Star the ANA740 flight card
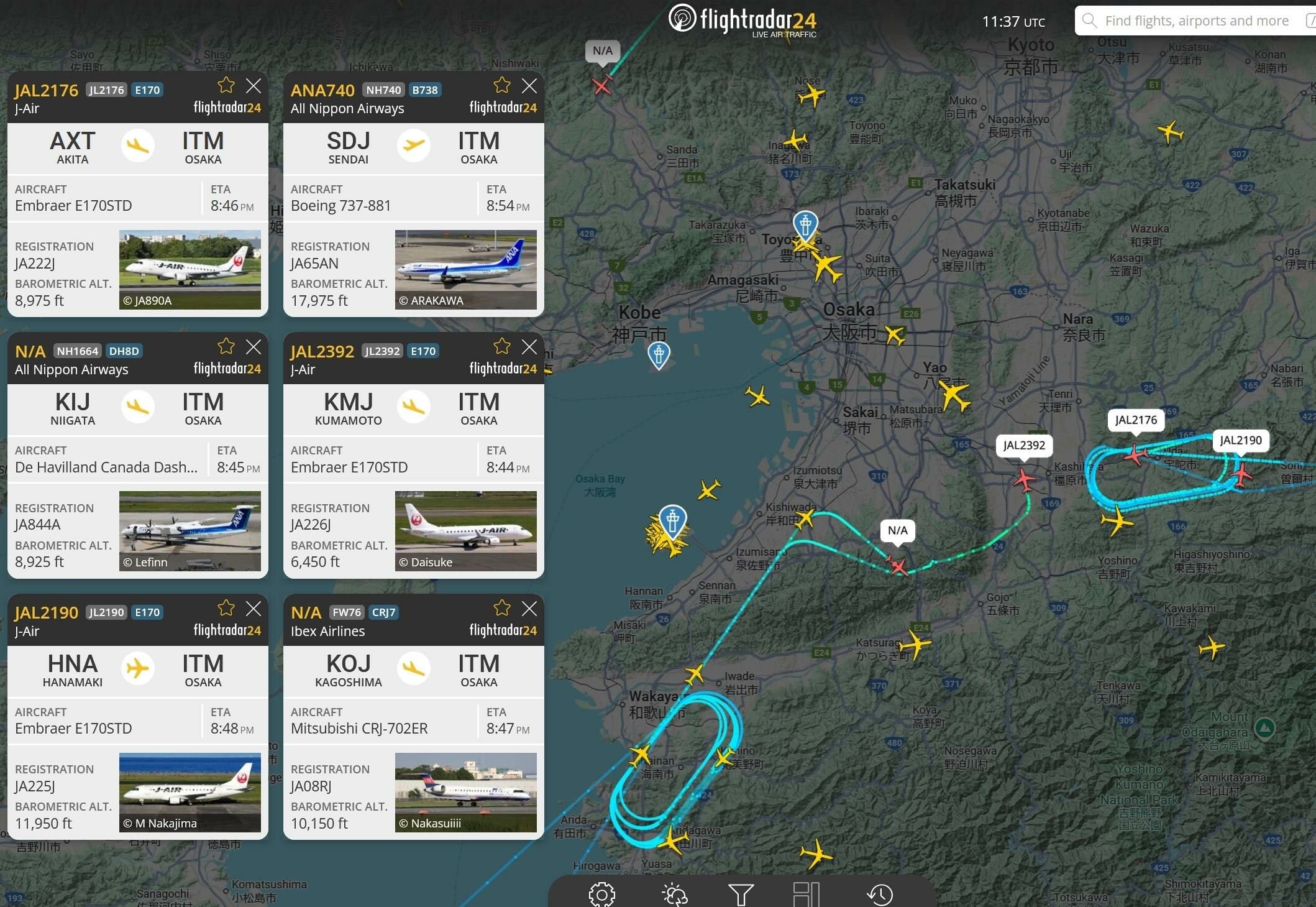Image resolution: width=1316 pixels, height=907 pixels. [x=502, y=85]
